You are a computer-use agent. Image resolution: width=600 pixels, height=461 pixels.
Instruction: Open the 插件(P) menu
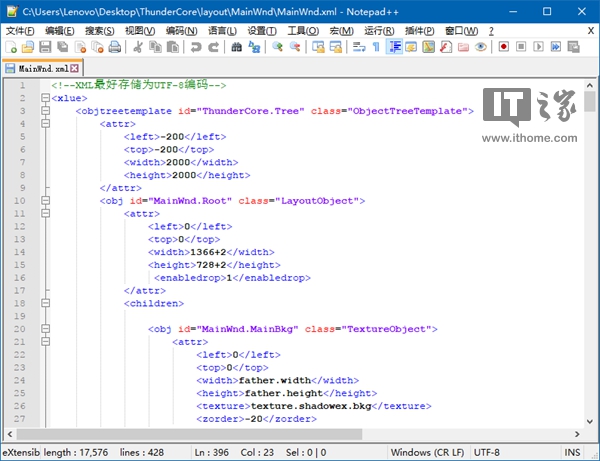point(419,31)
